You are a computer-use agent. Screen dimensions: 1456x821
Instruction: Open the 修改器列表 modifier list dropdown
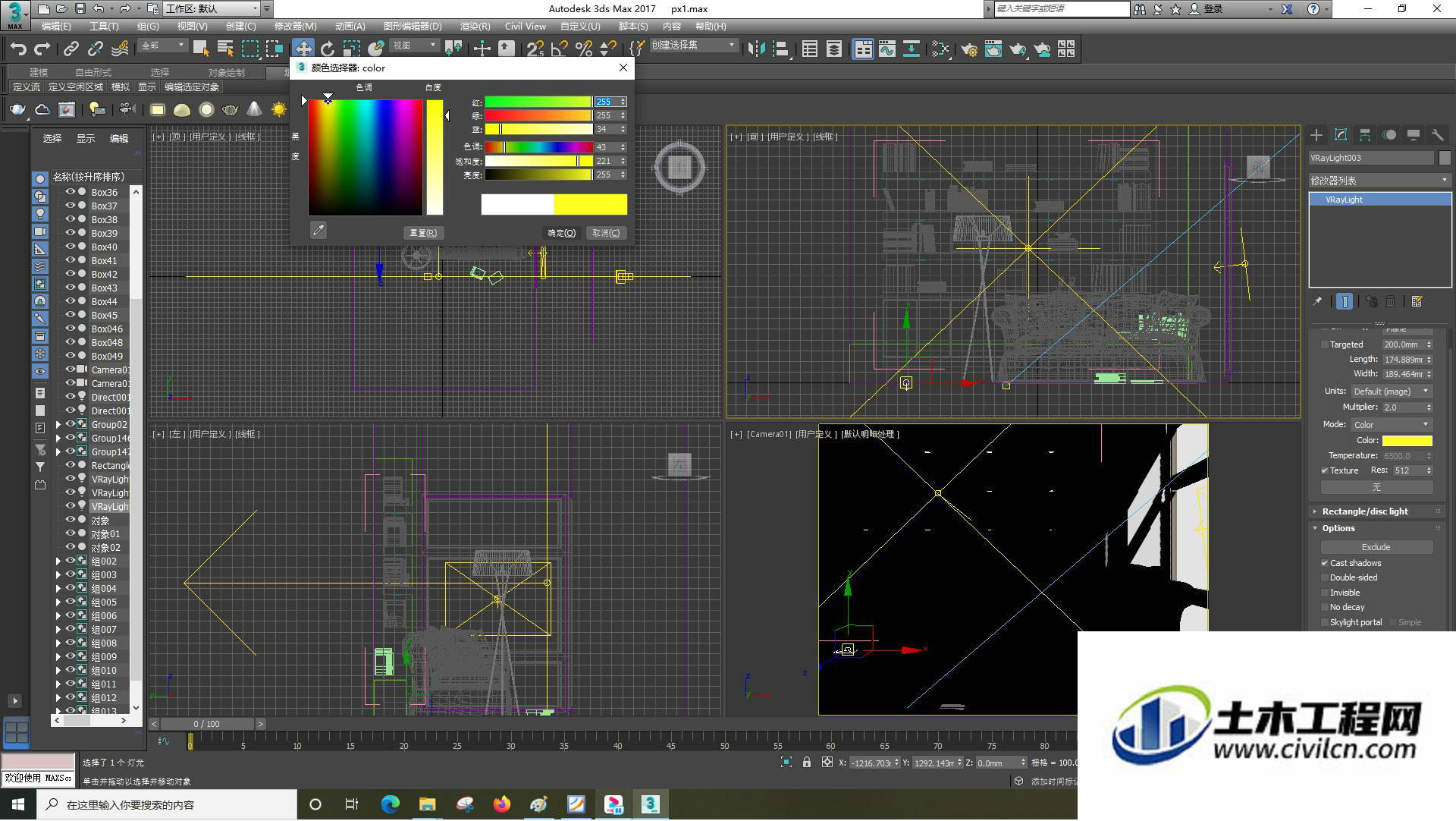tap(1380, 180)
